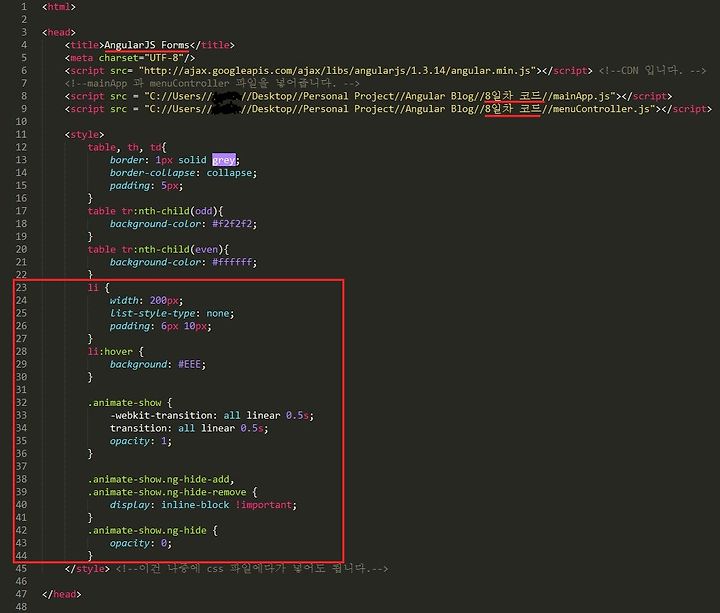This screenshot has height=613, width=720.
Task: Click the '#f2f2f2' color value
Action: 231,224
